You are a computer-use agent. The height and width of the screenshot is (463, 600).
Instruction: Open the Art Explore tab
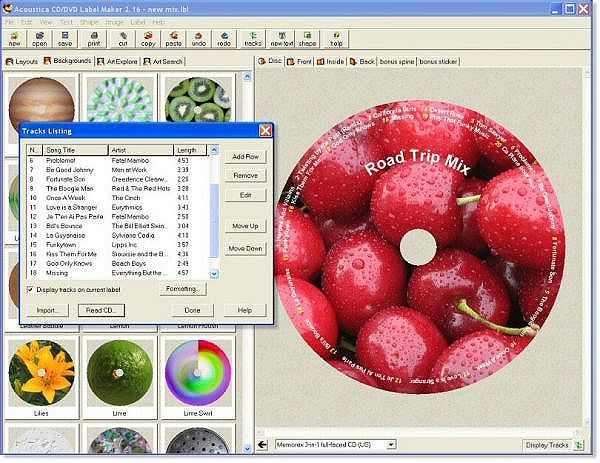coord(117,61)
